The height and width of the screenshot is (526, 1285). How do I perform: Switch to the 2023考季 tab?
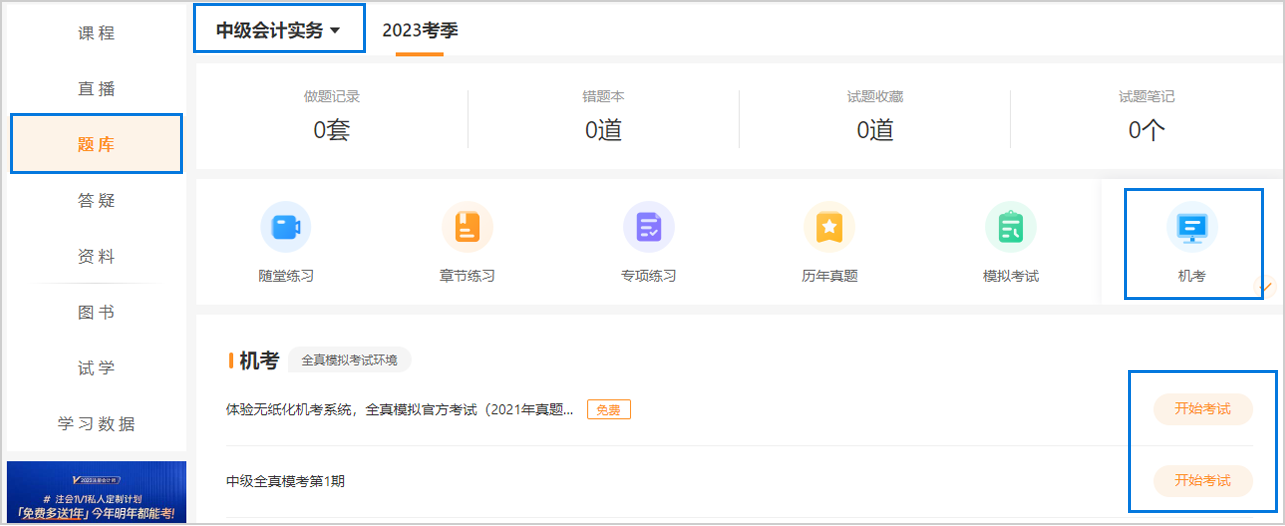tap(420, 30)
